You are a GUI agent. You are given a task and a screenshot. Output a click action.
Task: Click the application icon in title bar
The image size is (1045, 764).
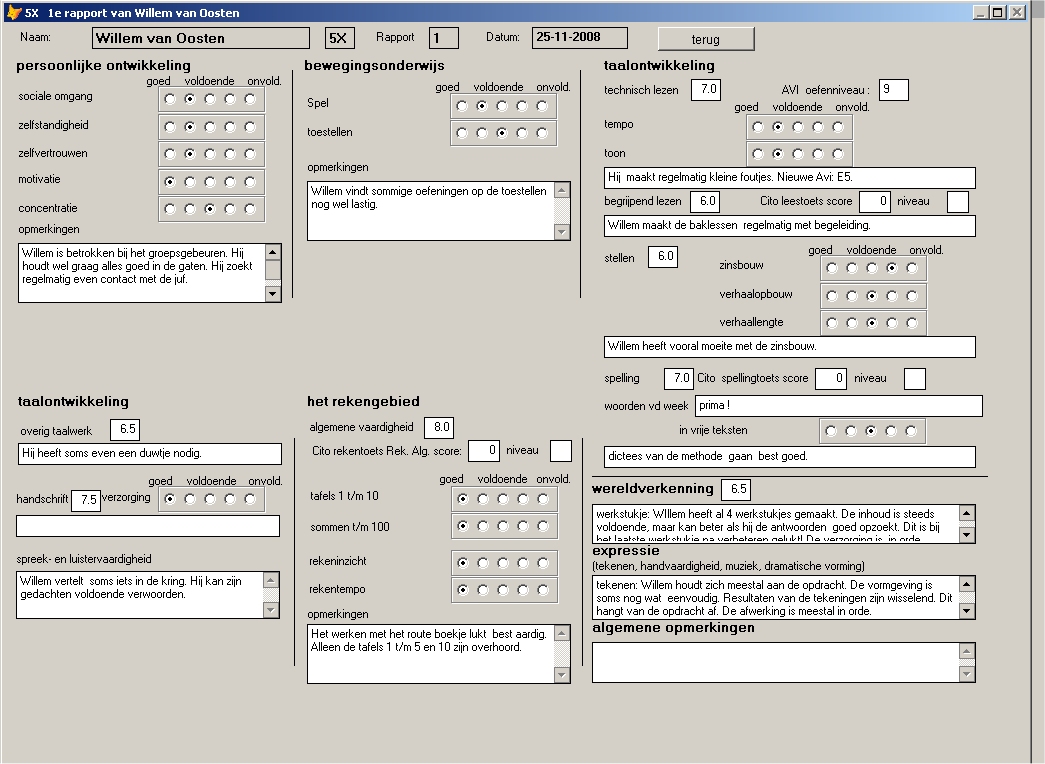point(11,13)
